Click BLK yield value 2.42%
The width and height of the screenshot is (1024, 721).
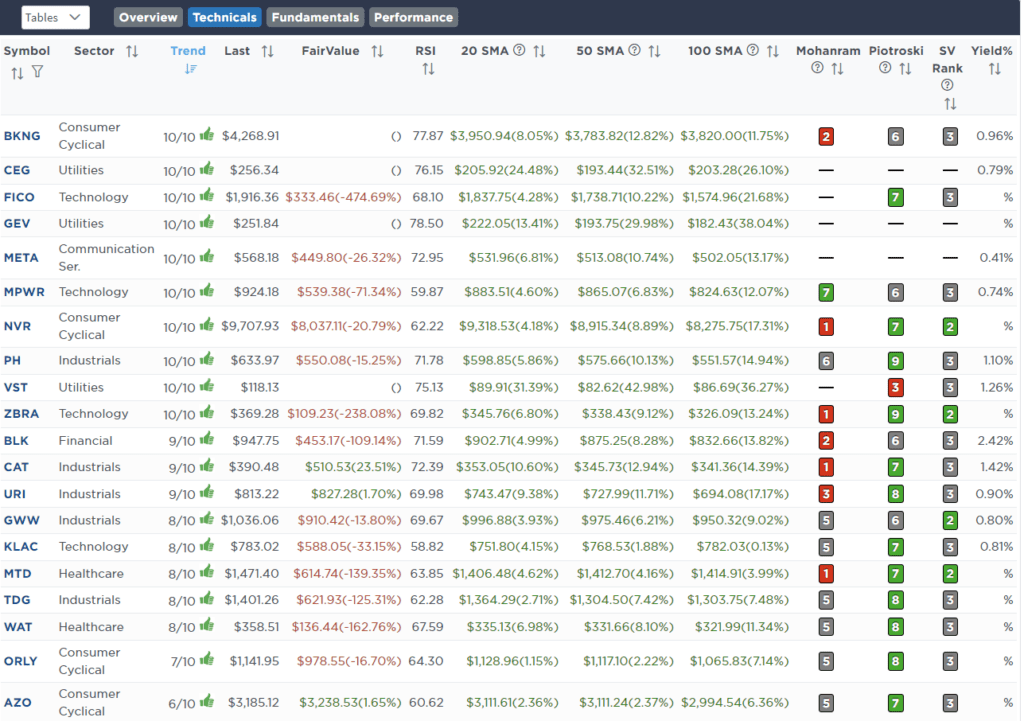pyautogui.click(x=995, y=441)
